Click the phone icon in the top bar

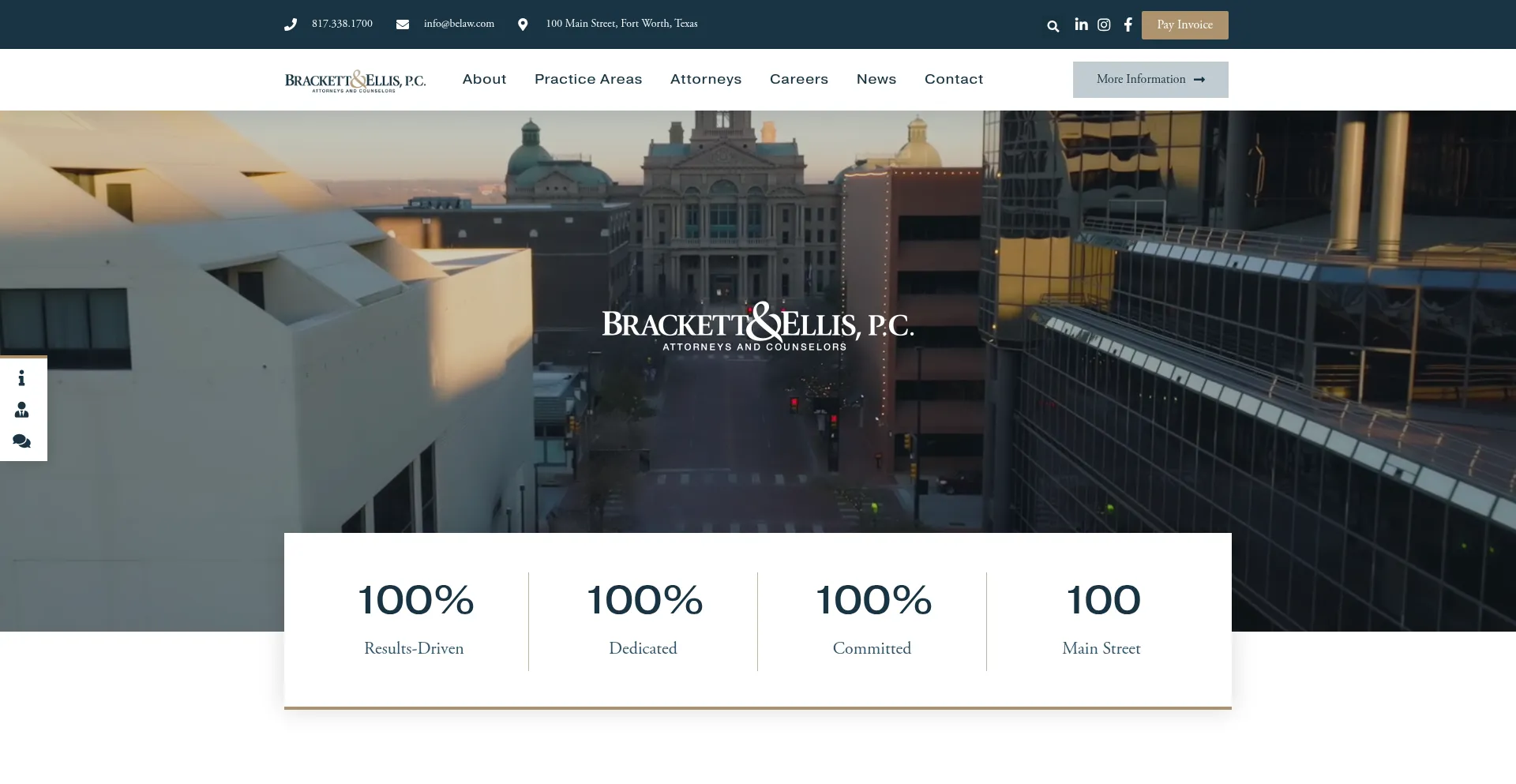(x=291, y=24)
